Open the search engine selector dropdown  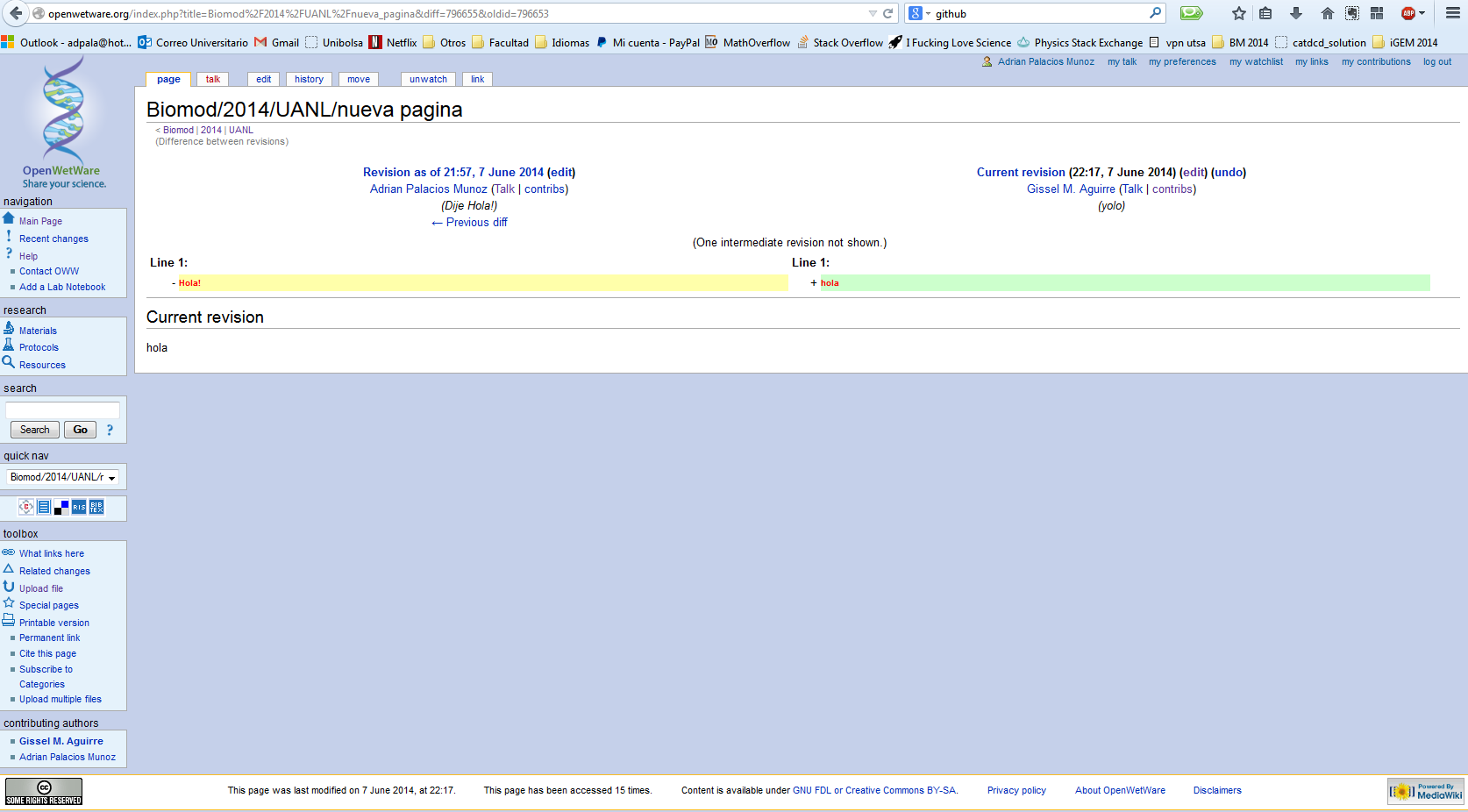919,13
